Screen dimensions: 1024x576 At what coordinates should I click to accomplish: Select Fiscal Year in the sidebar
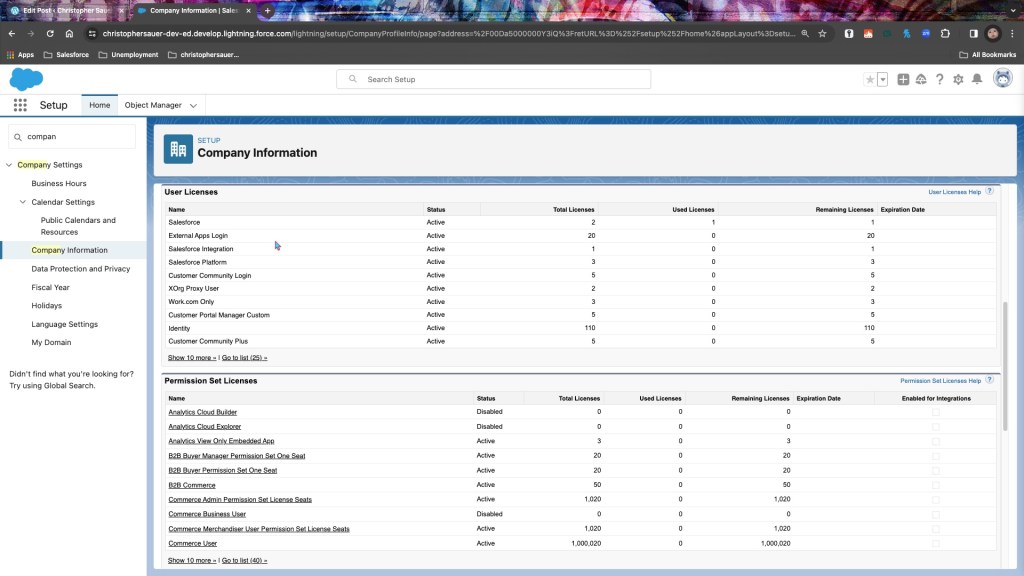(x=50, y=287)
